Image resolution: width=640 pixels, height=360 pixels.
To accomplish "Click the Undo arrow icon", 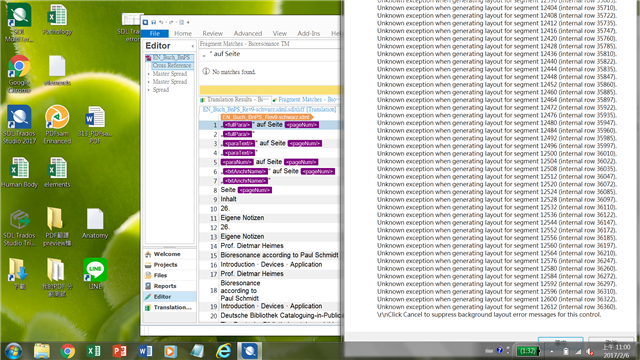I will coord(161,22).
